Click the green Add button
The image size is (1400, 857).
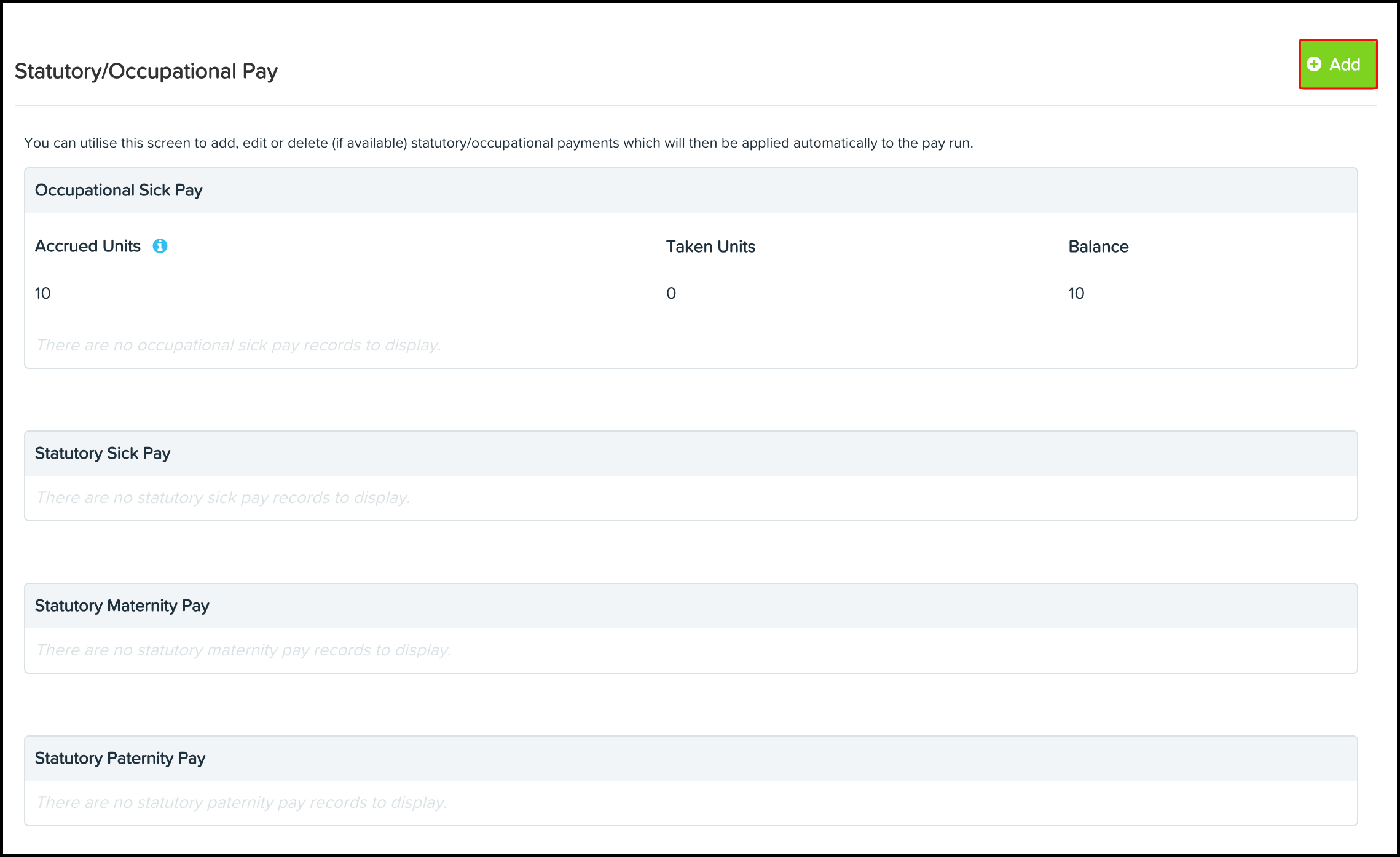(1337, 65)
